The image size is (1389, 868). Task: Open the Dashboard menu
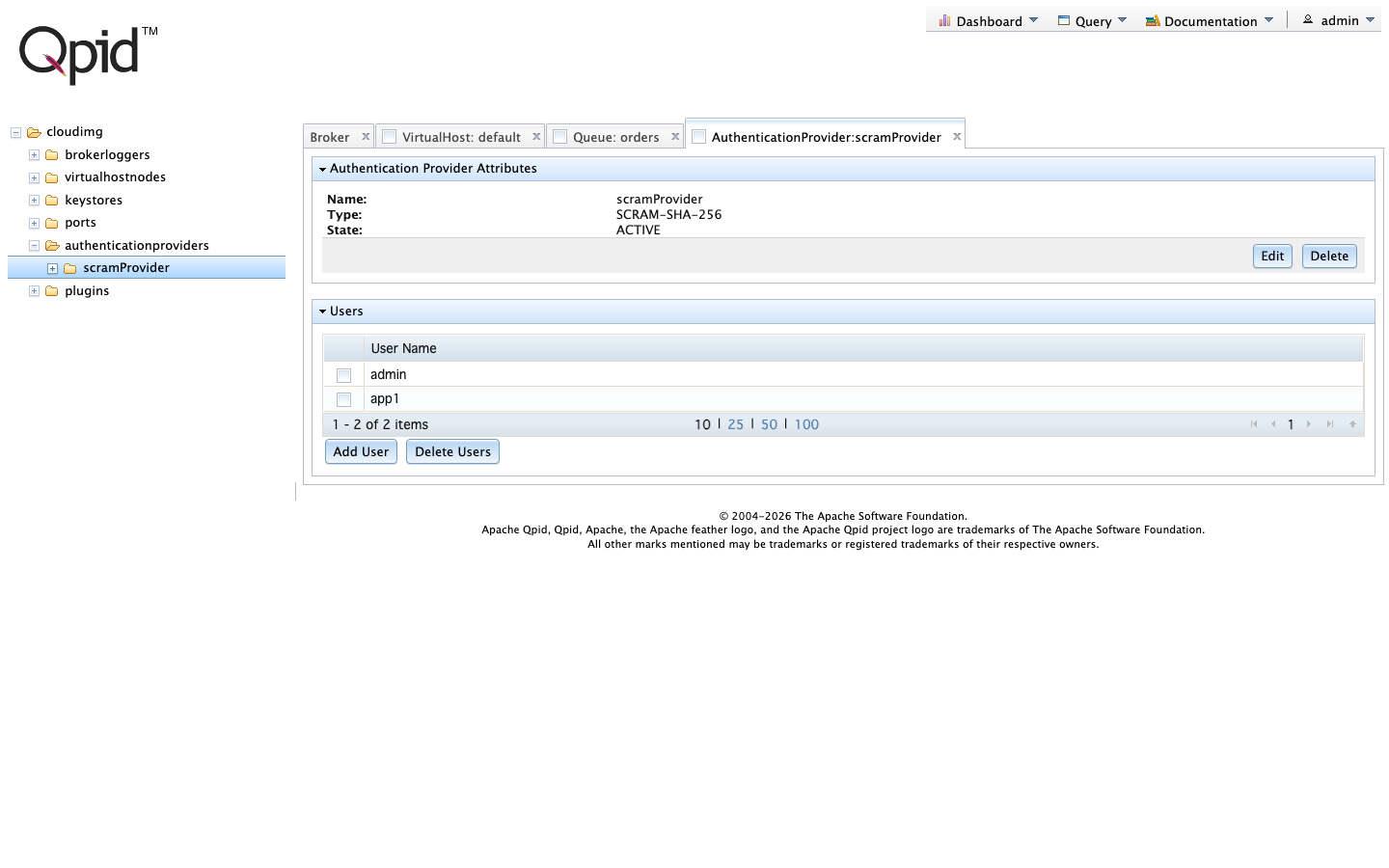coord(988,20)
